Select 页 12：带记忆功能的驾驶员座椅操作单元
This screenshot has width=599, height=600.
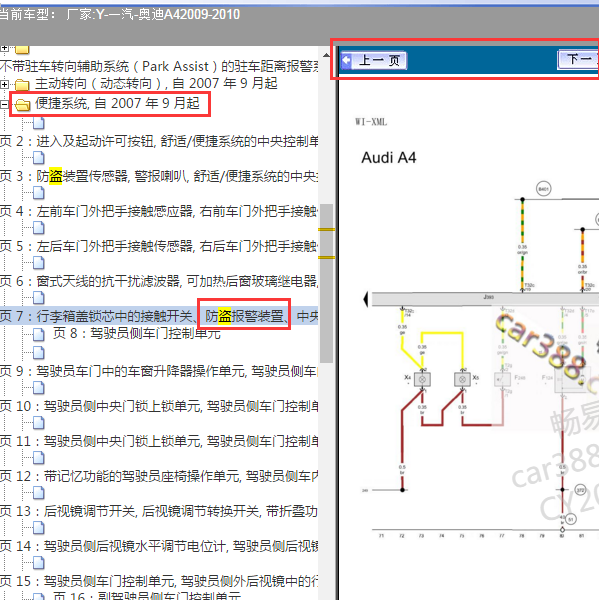pos(159,476)
